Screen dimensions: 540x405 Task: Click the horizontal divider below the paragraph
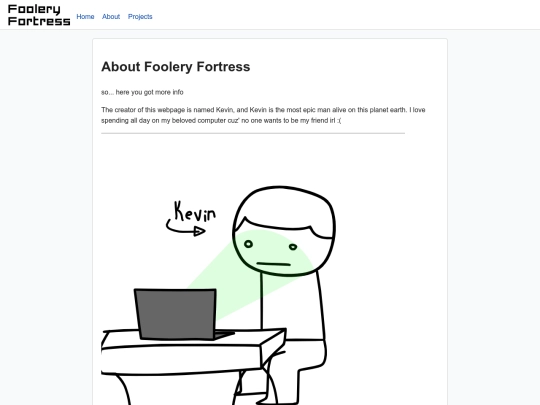click(253, 133)
